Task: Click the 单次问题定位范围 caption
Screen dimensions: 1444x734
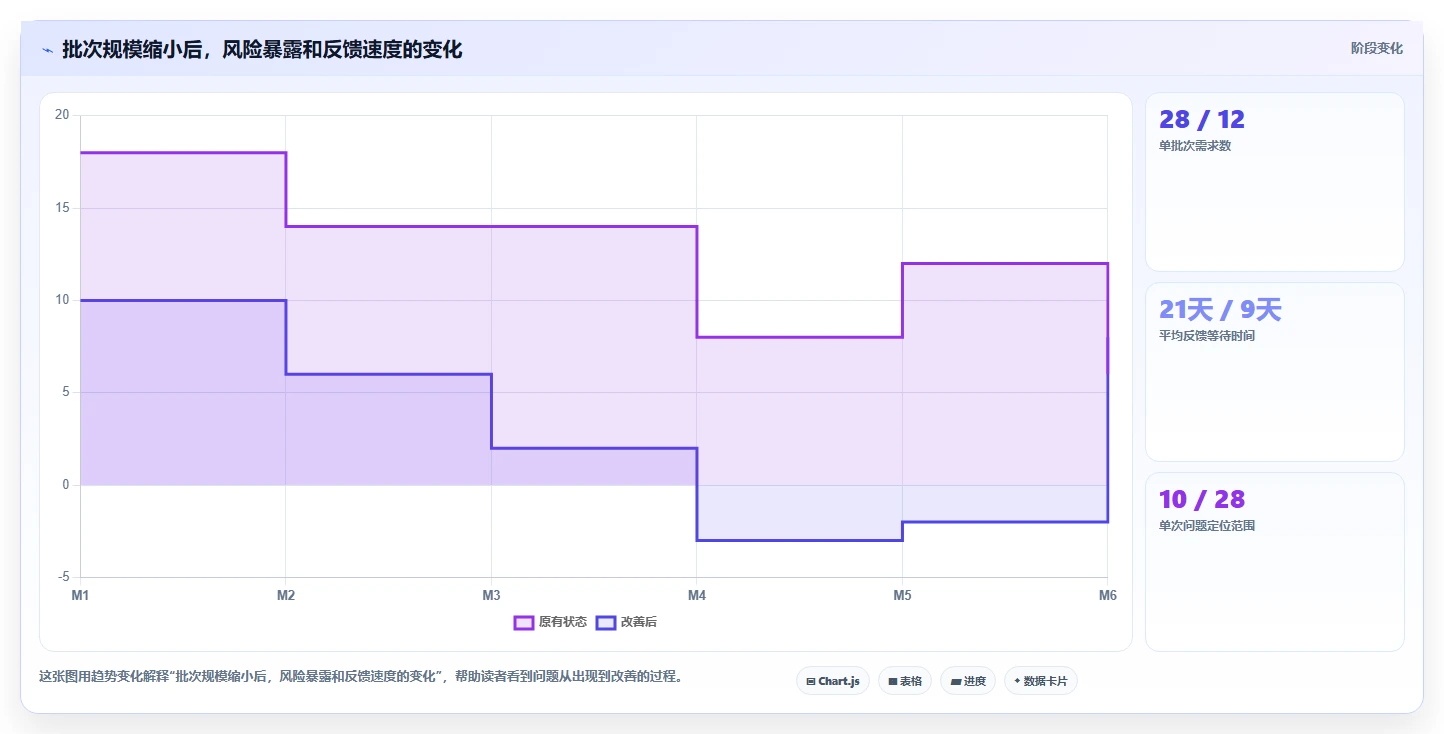Action: pyautogui.click(x=1207, y=526)
